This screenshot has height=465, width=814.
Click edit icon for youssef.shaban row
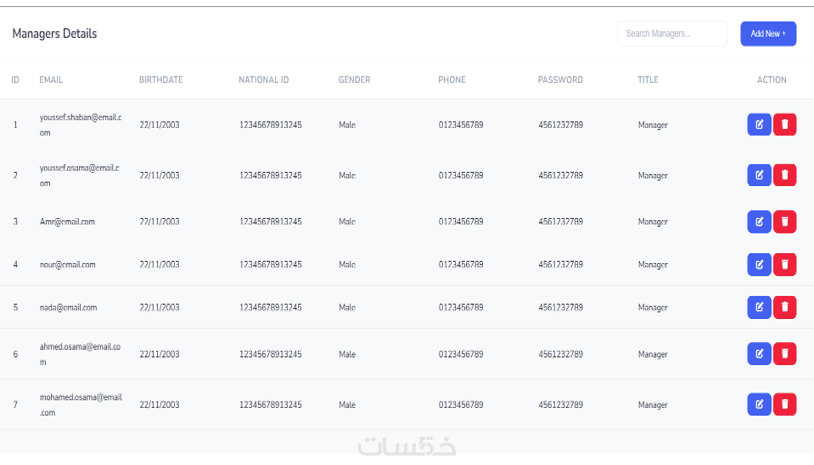(759, 124)
